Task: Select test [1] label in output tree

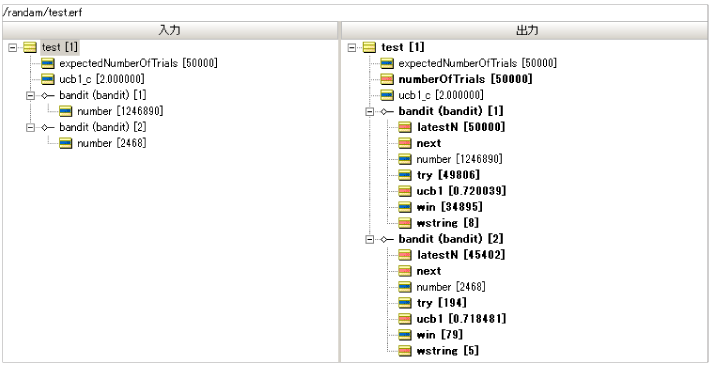Action: [x=403, y=47]
